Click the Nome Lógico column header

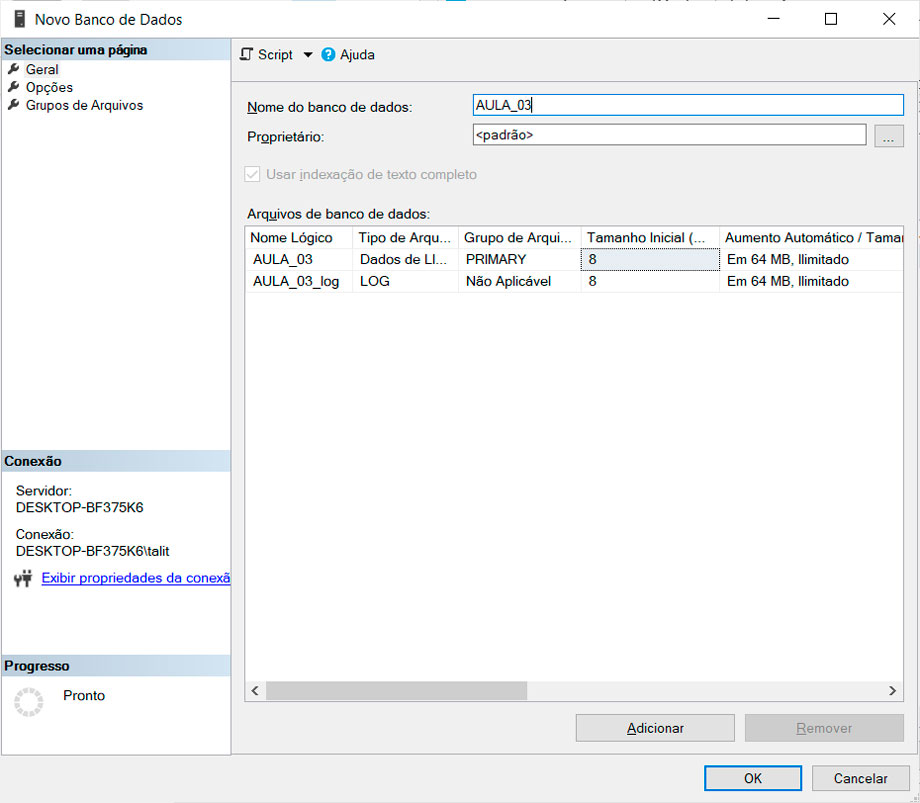pos(299,238)
